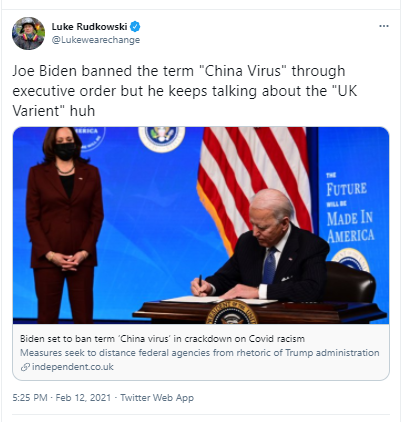This screenshot has width=402, height=422.
Task: Click the seal on the front of the signing desk
Action: pos(232,313)
